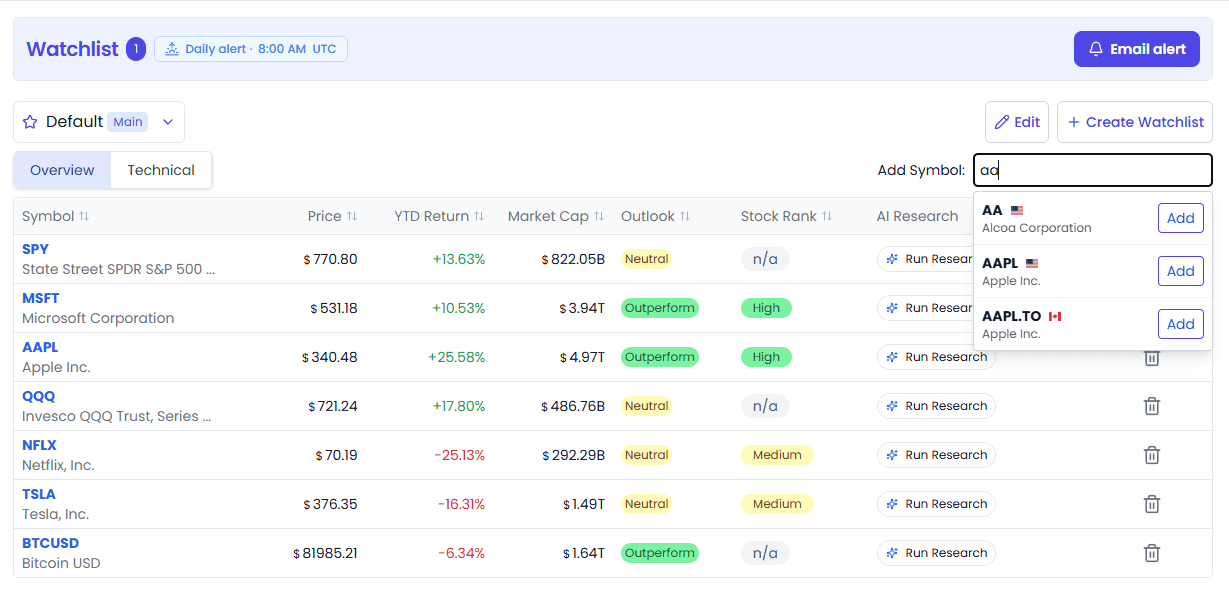Sort by Outlook column arrows
Viewport: 1229px width, 594px height.
(685, 216)
